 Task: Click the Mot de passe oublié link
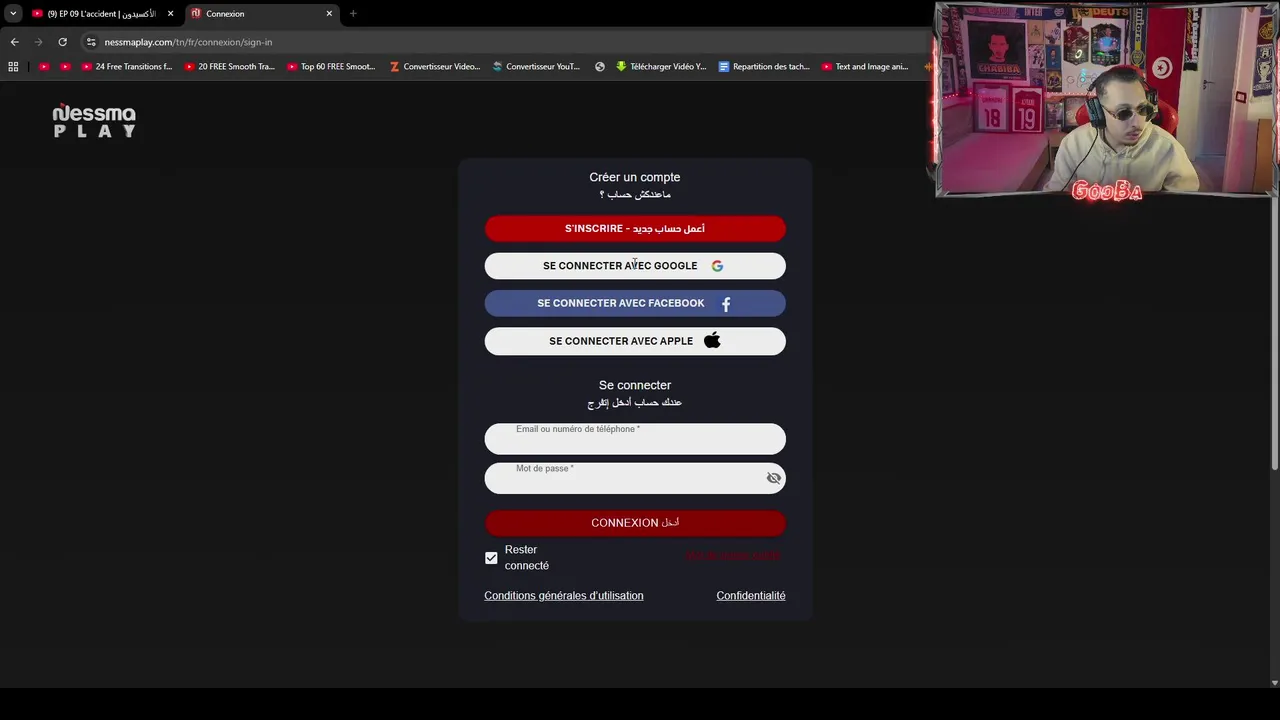click(734, 556)
